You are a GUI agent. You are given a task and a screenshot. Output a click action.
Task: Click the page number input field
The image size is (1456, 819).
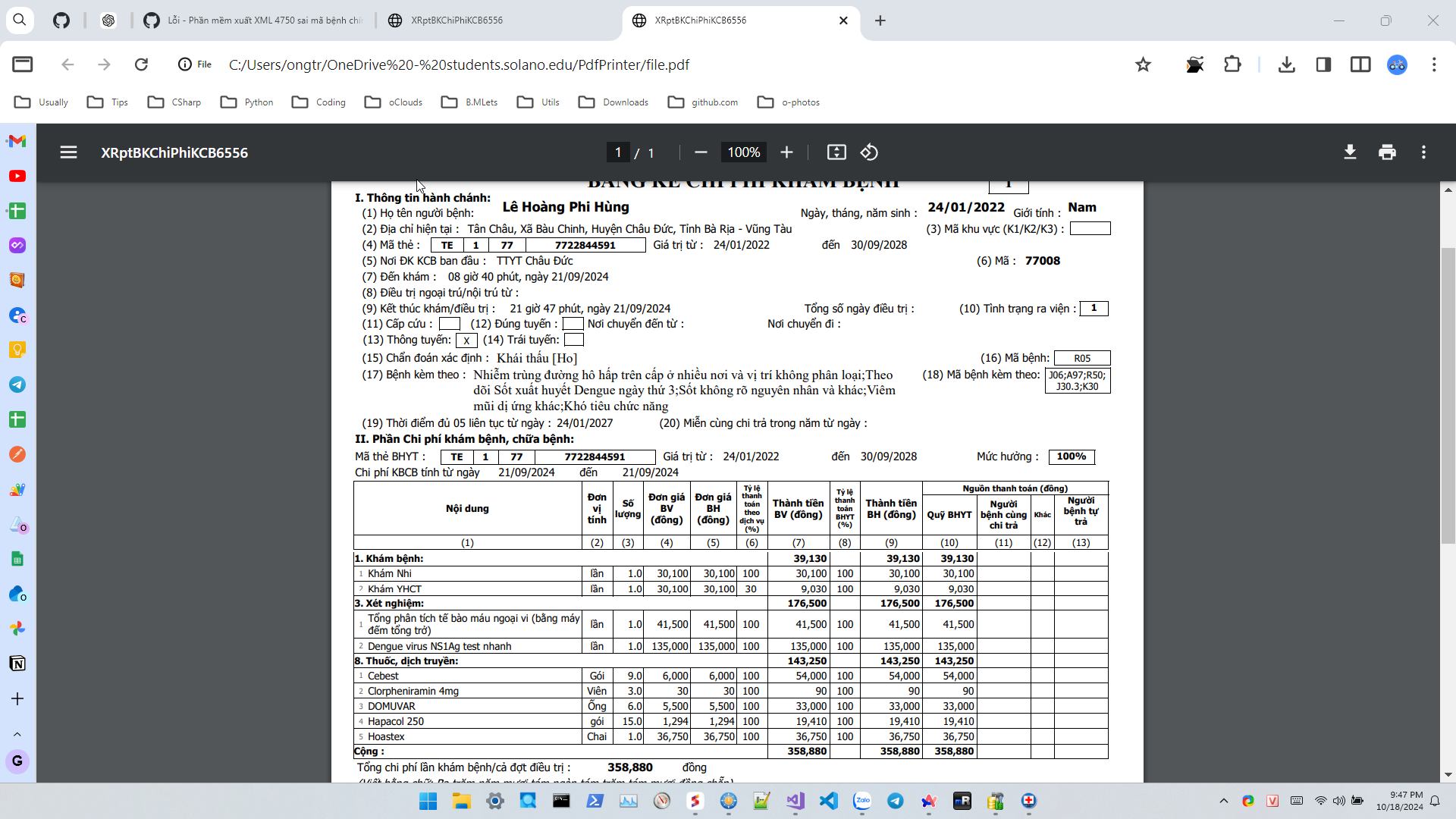point(618,152)
